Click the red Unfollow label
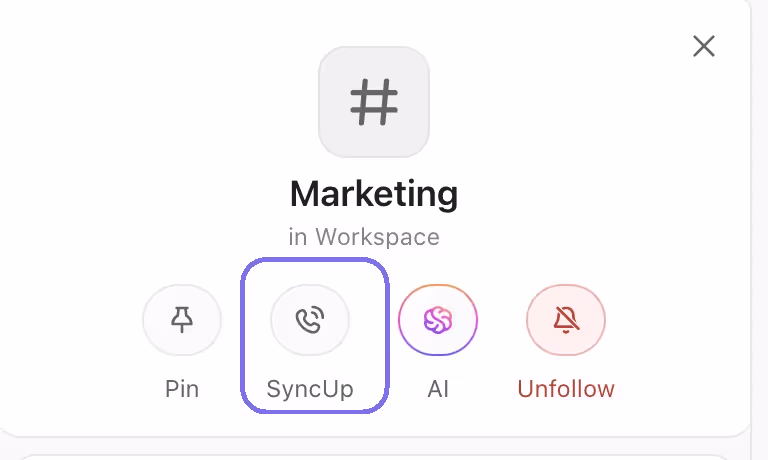 pos(566,389)
